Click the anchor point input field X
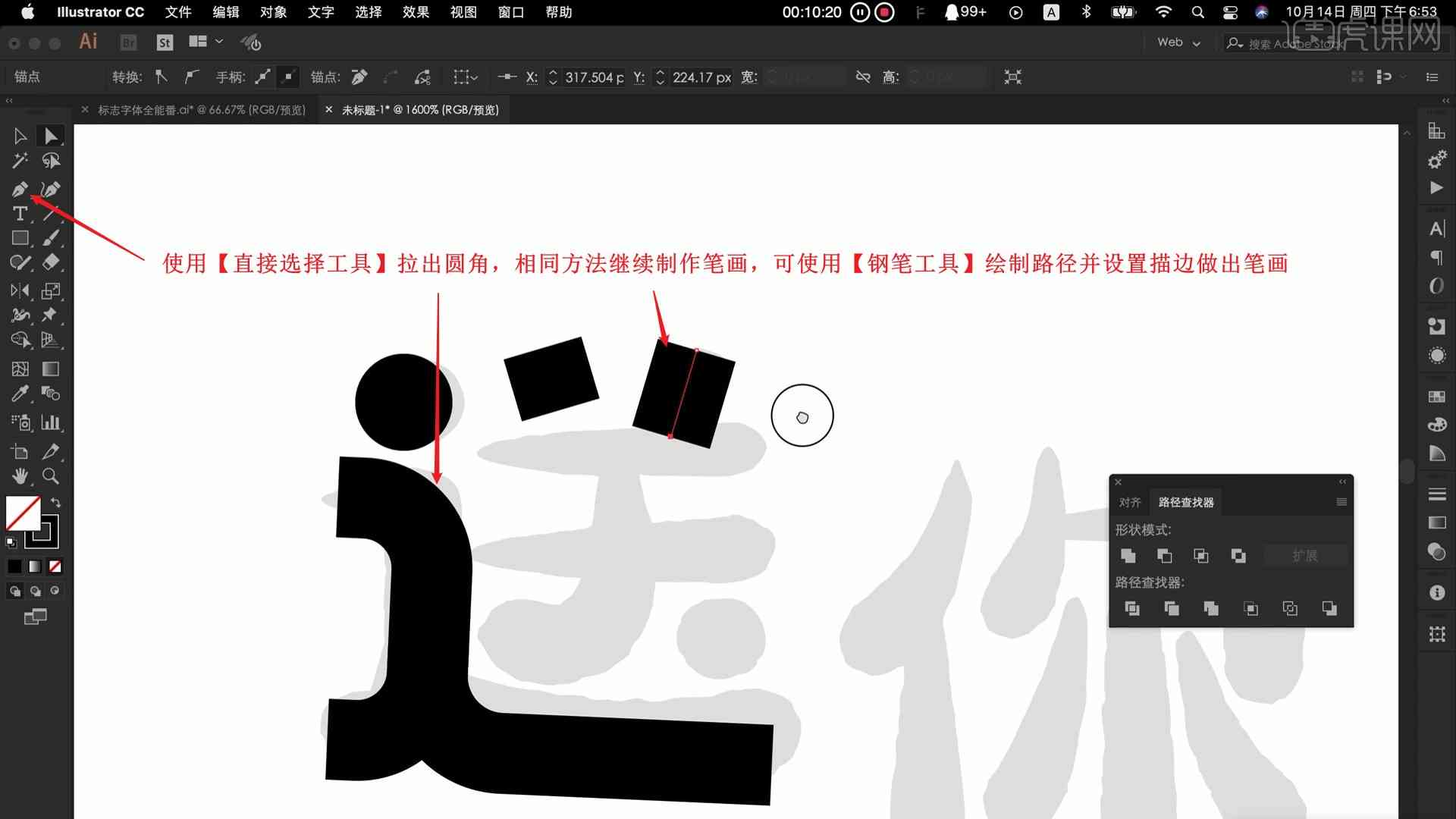 pyautogui.click(x=589, y=77)
